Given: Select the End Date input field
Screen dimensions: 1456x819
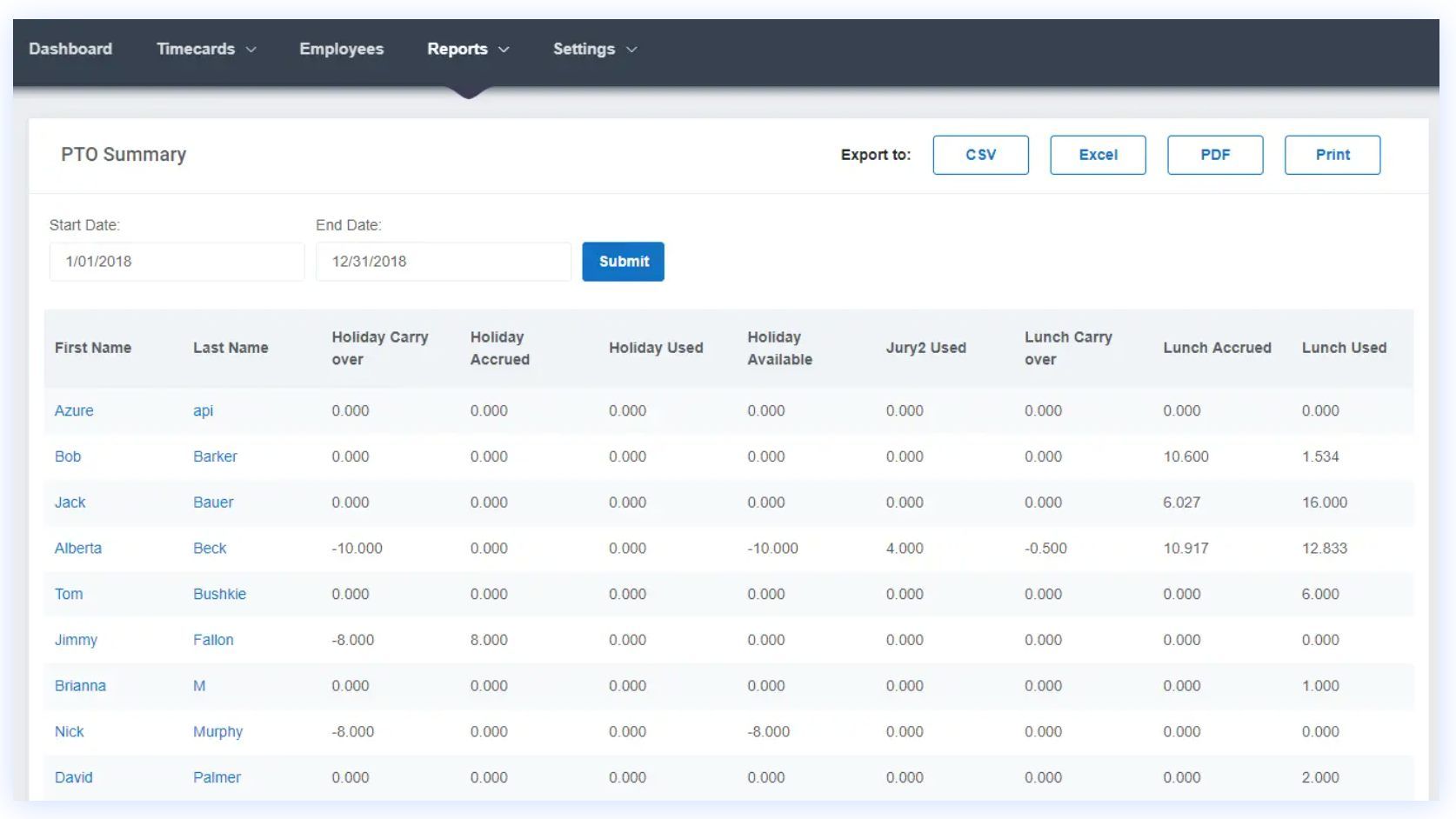Looking at the screenshot, I should pyautogui.click(x=444, y=262).
